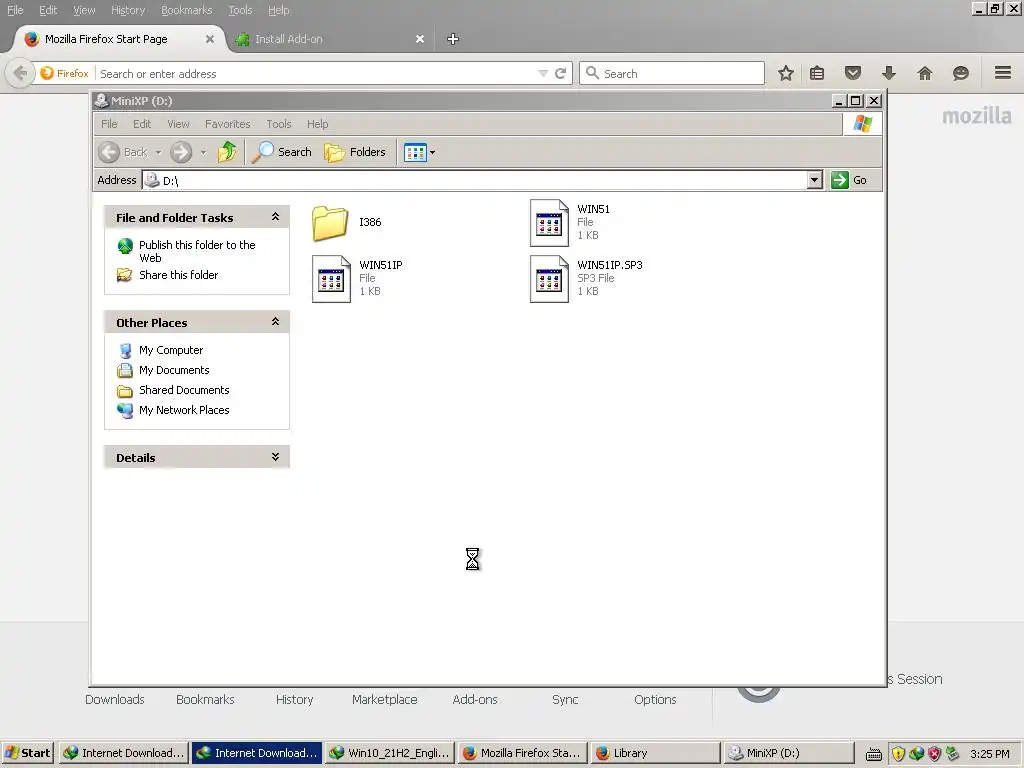Open Back history dropdown arrow
The width and height of the screenshot is (1024, 768).
(158, 153)
